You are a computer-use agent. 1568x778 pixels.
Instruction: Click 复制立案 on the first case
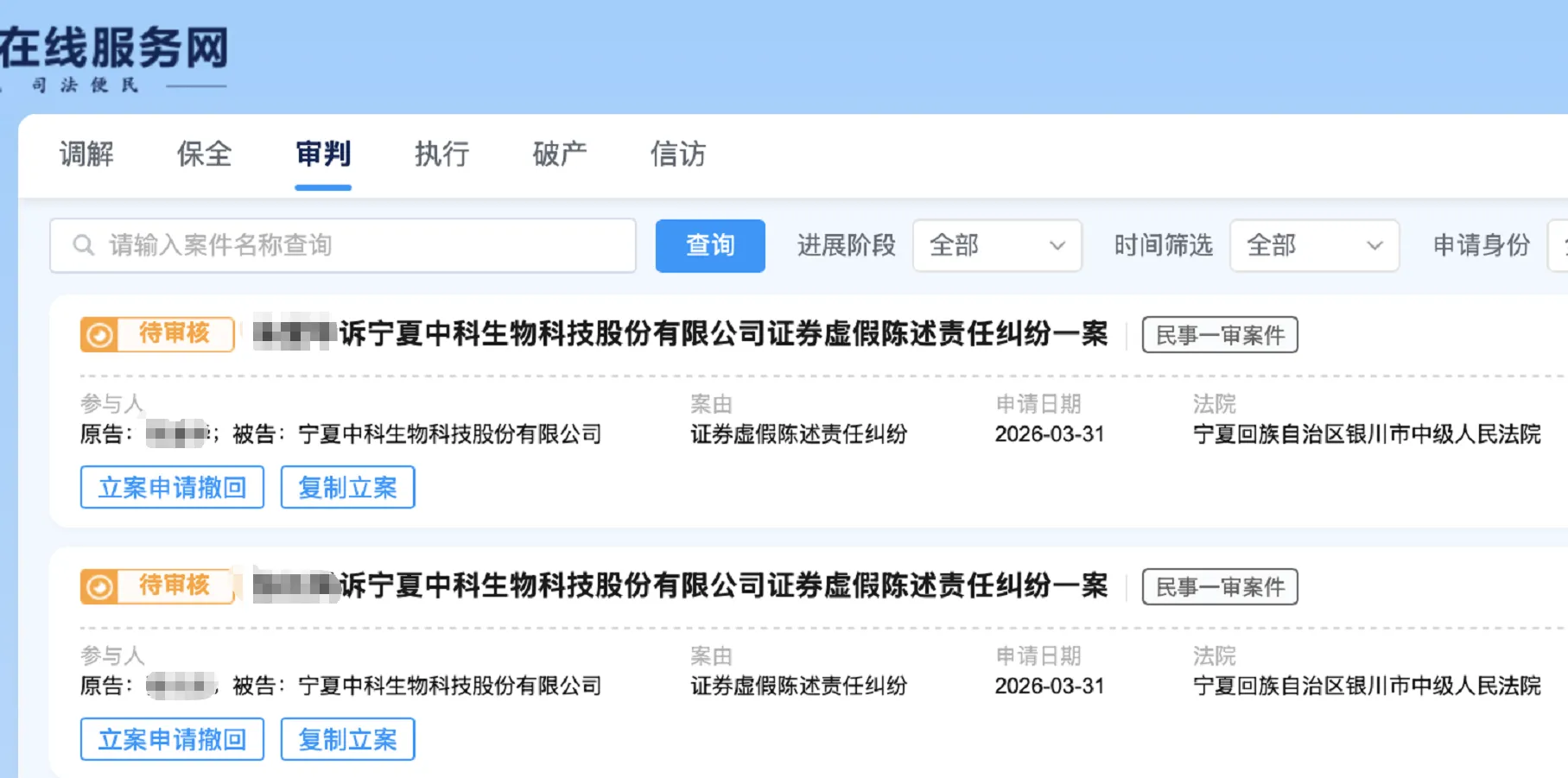tap(347, 487)
